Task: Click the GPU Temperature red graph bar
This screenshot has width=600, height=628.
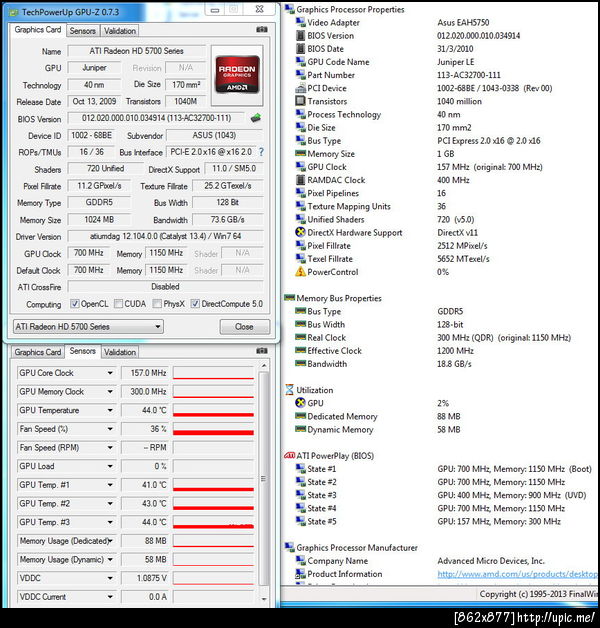Action: pyautogui.click(x=213, y=415)
